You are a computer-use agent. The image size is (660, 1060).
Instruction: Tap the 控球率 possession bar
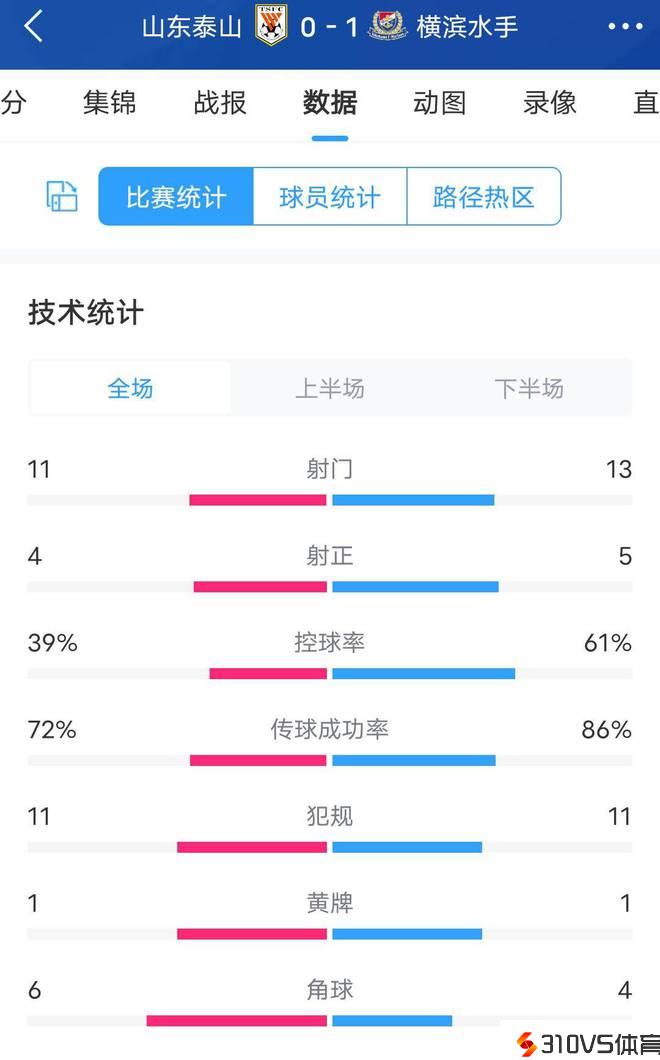pos(330,674)
